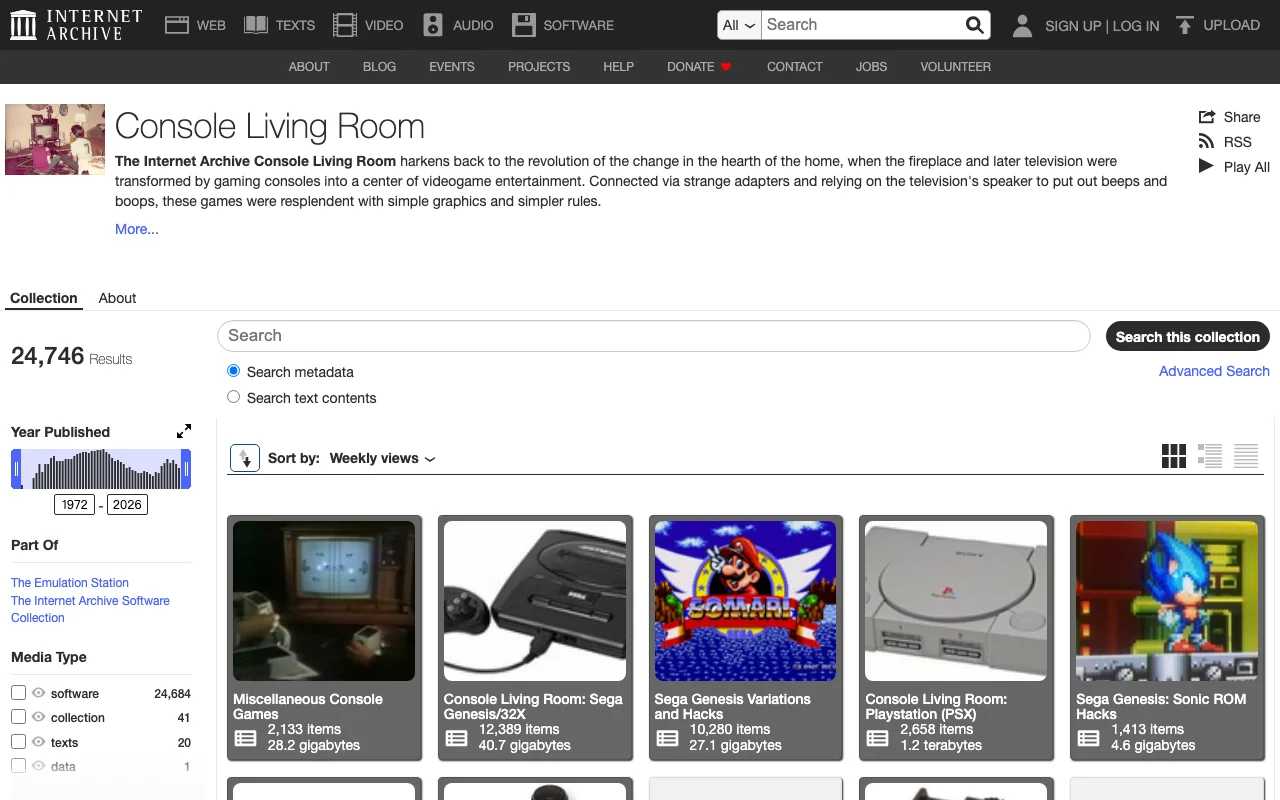The height and width of the screenshot is (800, 1280).
Task: Click the 2026 end year field
Action: 127,505
